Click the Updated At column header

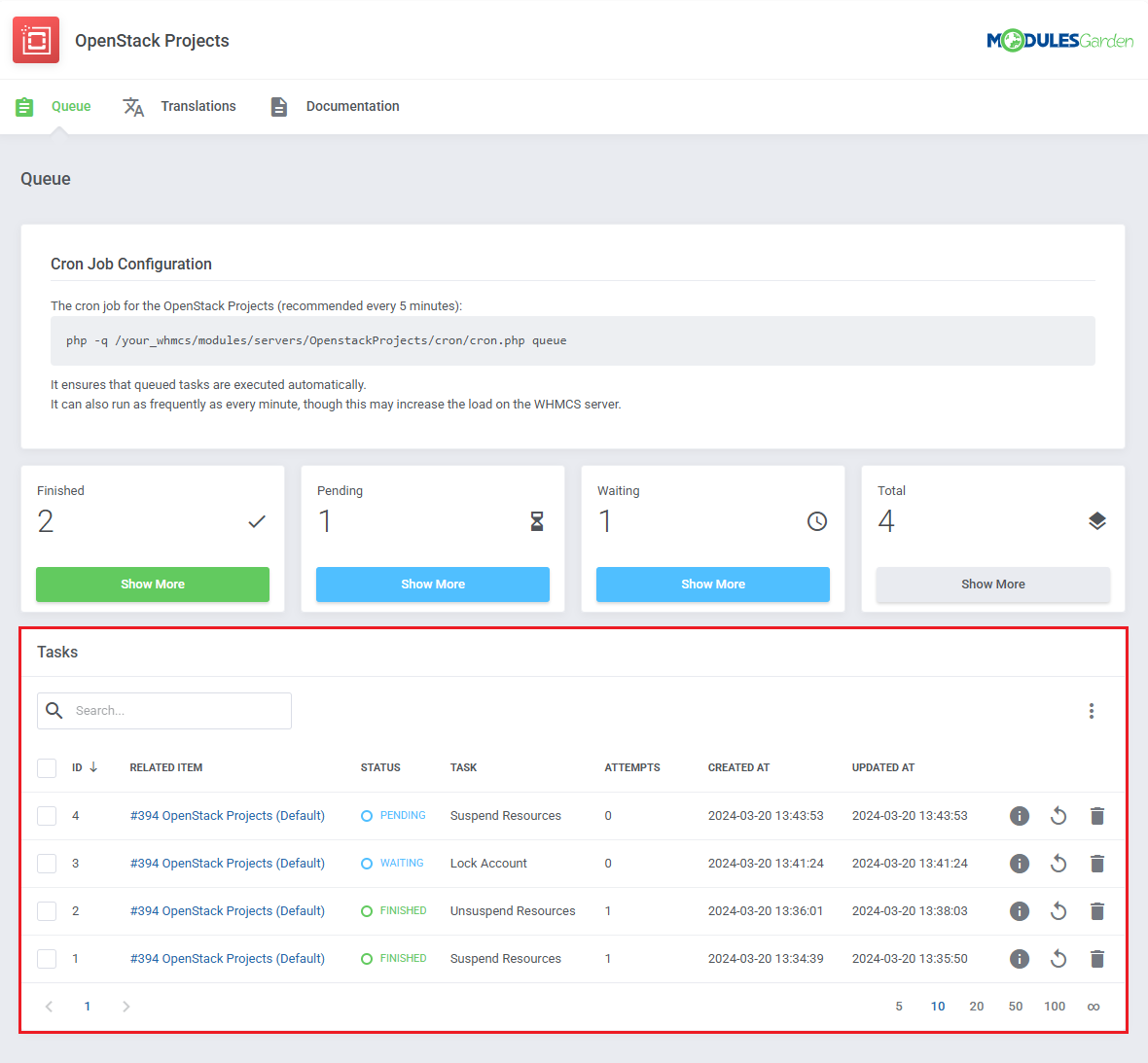pos(883,767)
